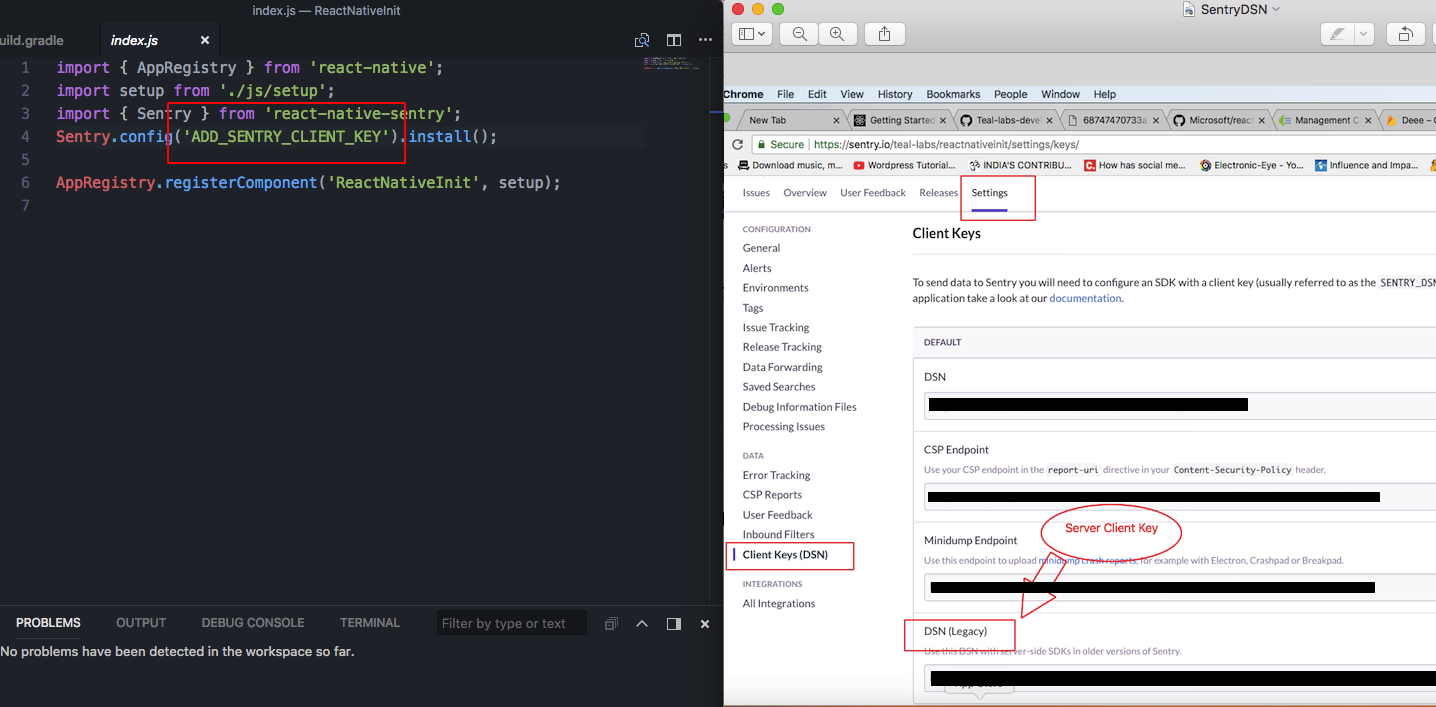Viewport: 1436px width, 707px height.
Task: Click the Preview Share button
Action: tap(885, 34)
